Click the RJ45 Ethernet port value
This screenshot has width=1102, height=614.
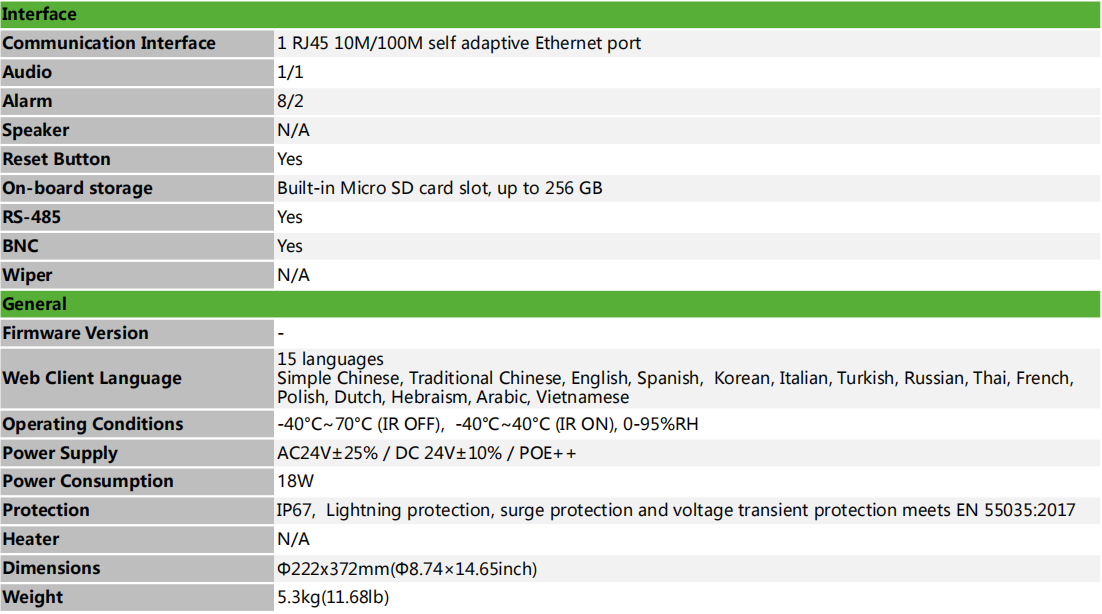(459, 43)
